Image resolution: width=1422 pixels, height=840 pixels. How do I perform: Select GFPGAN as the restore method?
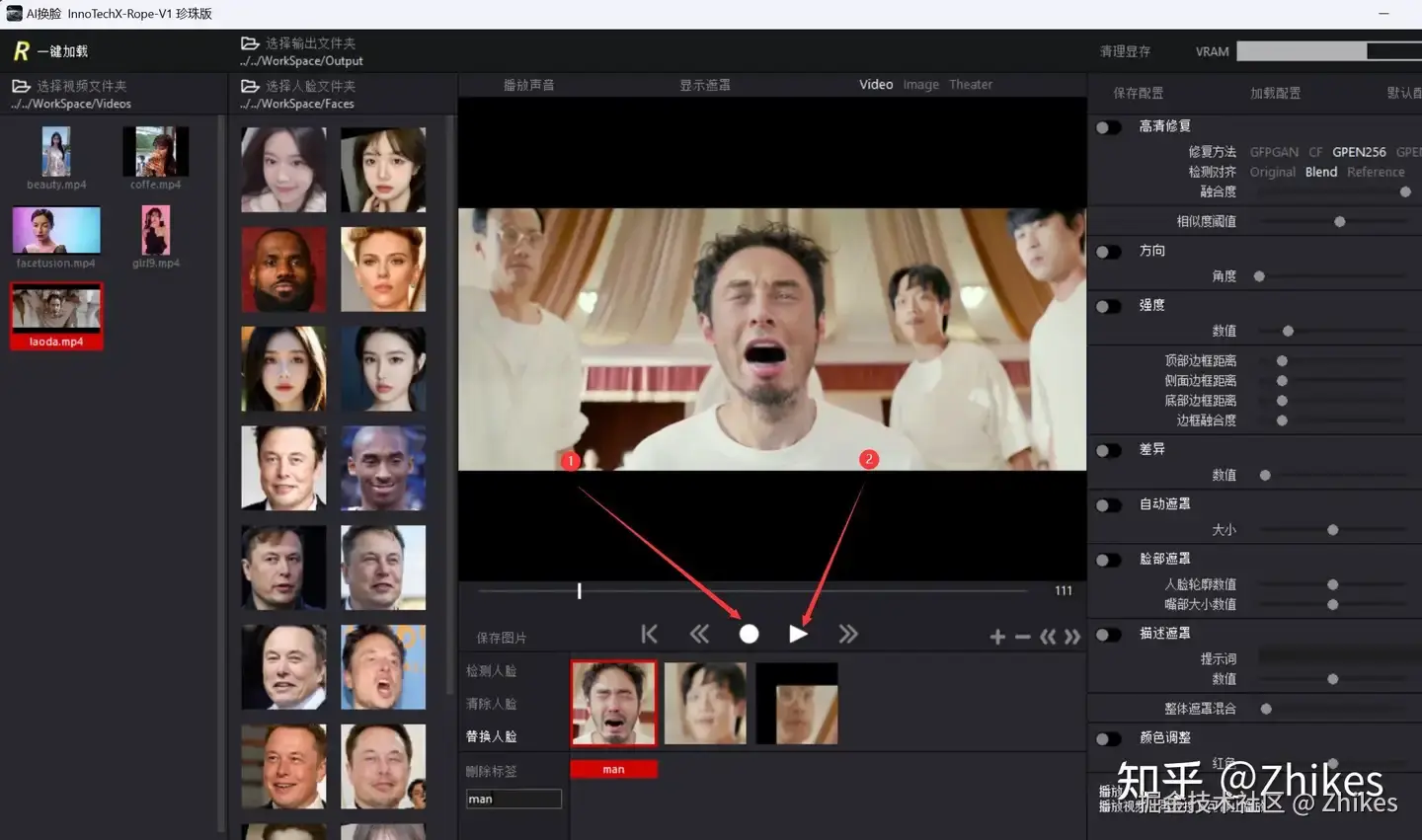click(x=1273, y=152)
